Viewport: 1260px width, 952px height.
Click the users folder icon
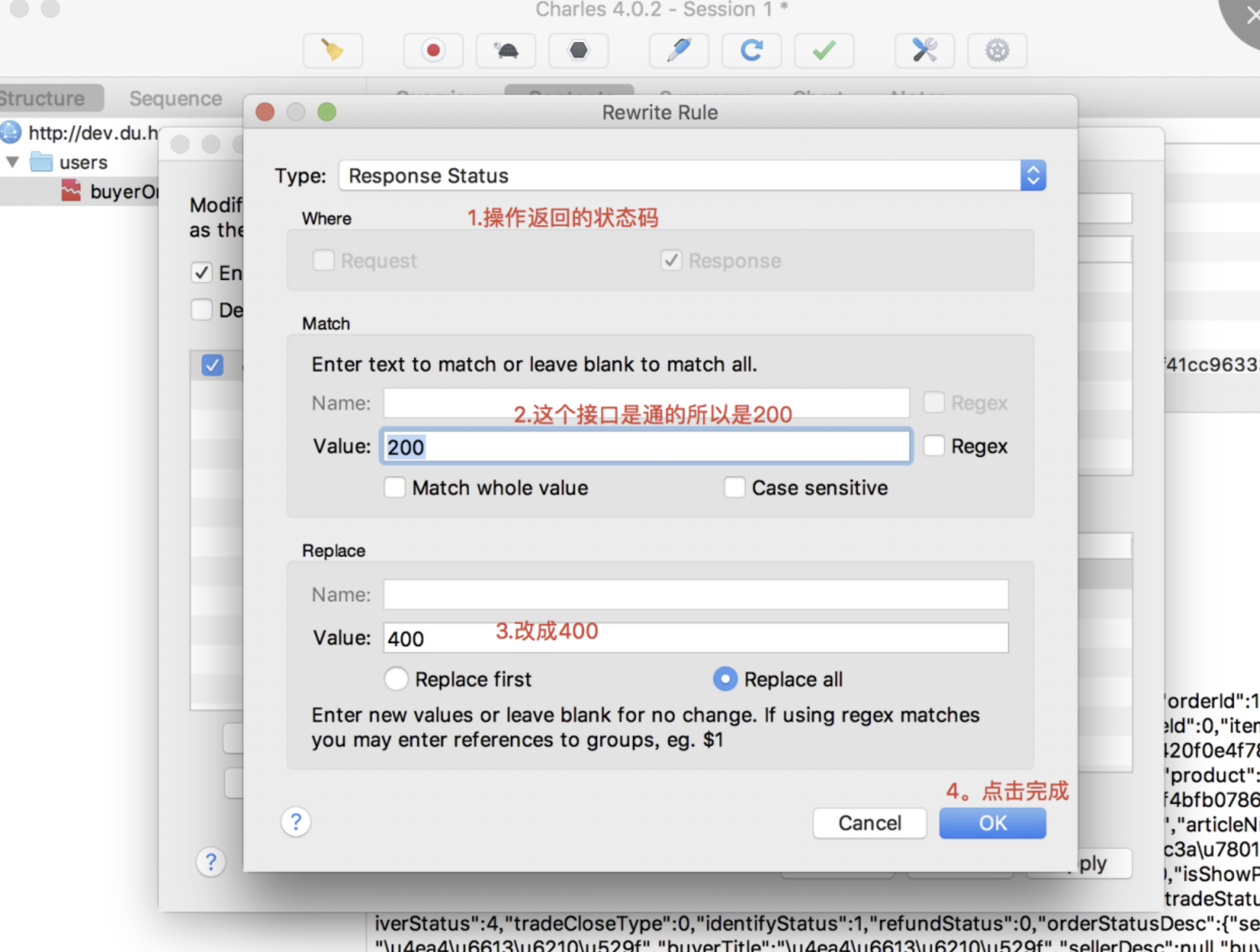[x=41, y=162]
